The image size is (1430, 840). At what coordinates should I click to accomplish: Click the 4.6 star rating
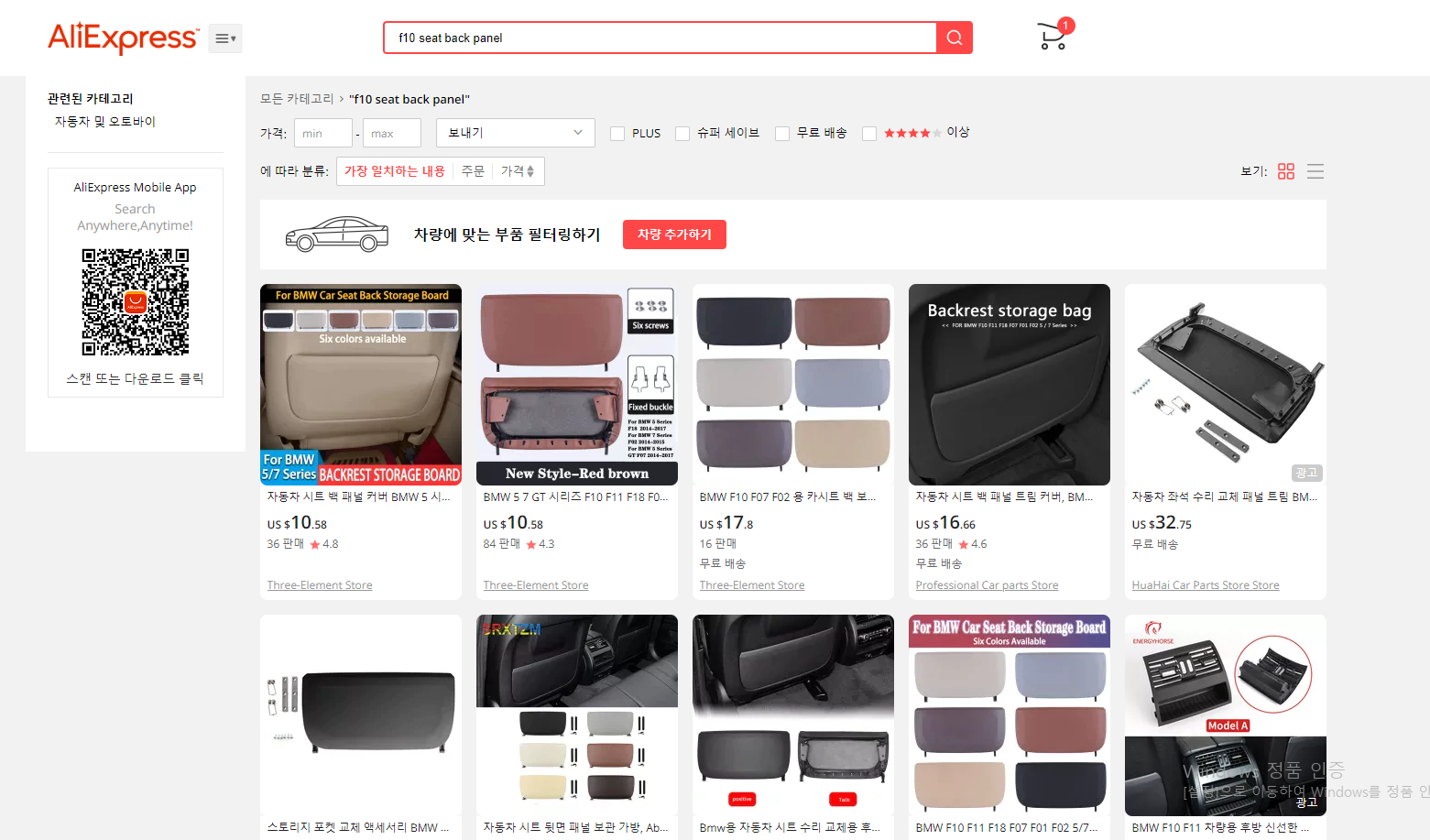973,544
